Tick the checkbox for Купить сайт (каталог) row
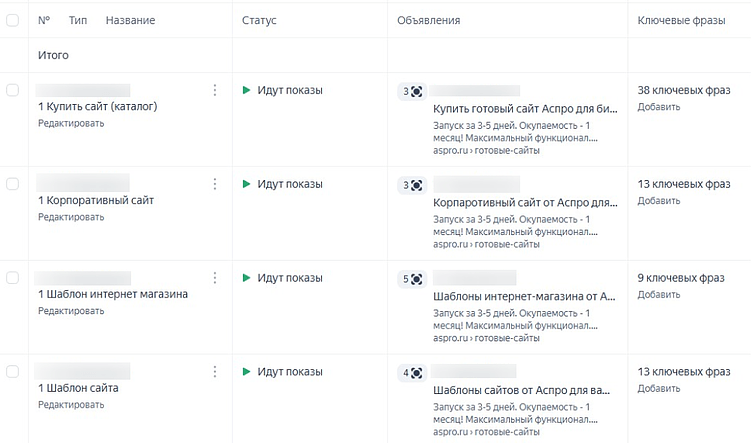The image size is (751, 443). point(13,91)
